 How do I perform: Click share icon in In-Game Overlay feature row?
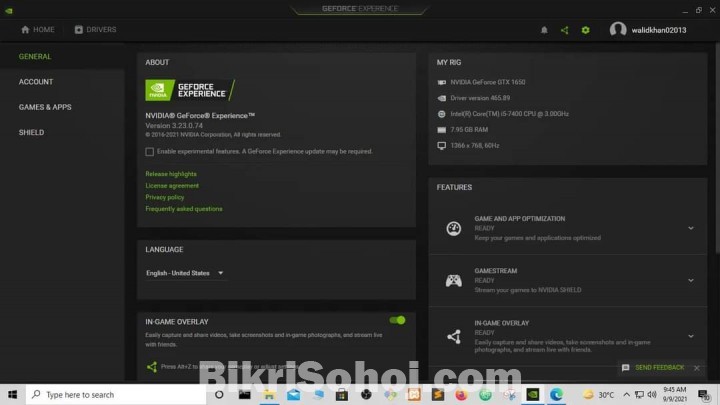[454, 337]
